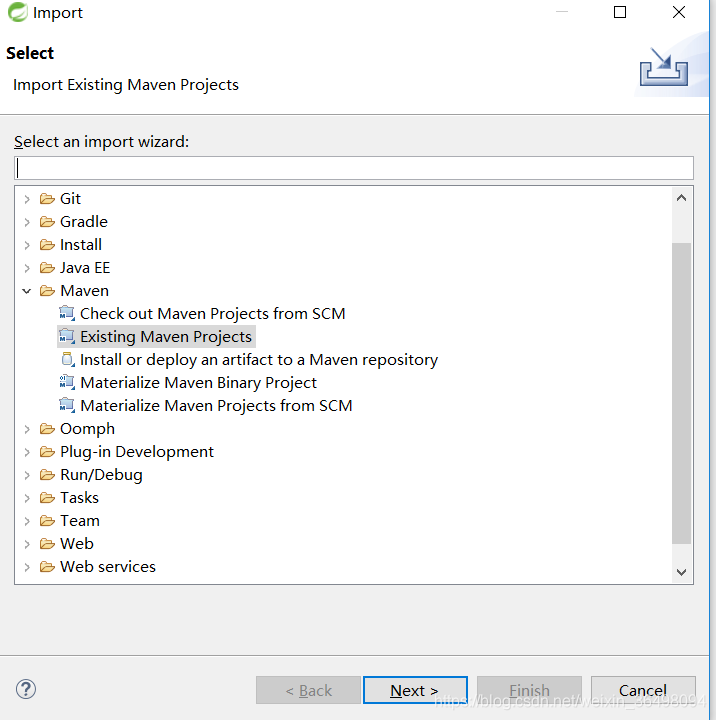
Task: Expand the Install category
Action: tap(27, 245)
